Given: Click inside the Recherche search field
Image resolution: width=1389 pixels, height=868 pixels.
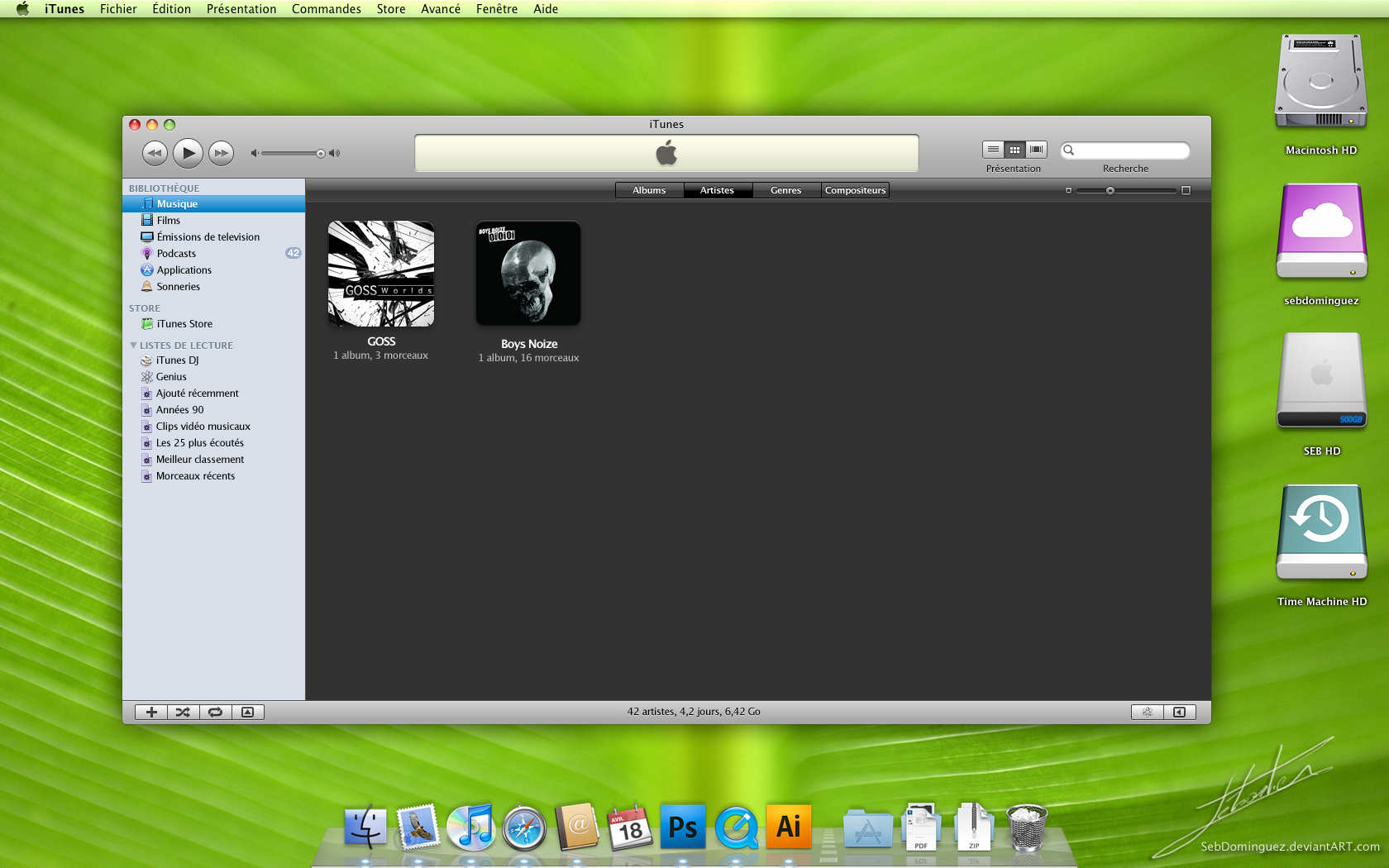Looking at the screenshot, I should tap(1133, 150).
